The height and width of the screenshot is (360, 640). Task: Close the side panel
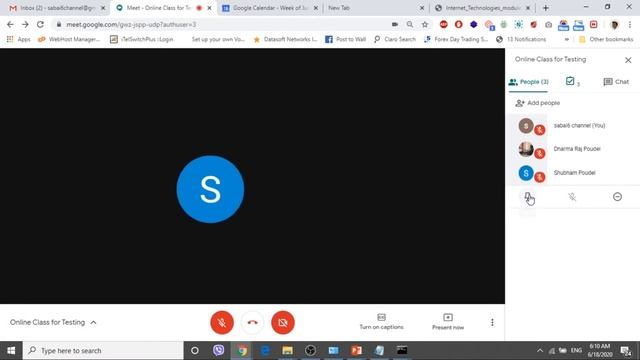point(628,60)
